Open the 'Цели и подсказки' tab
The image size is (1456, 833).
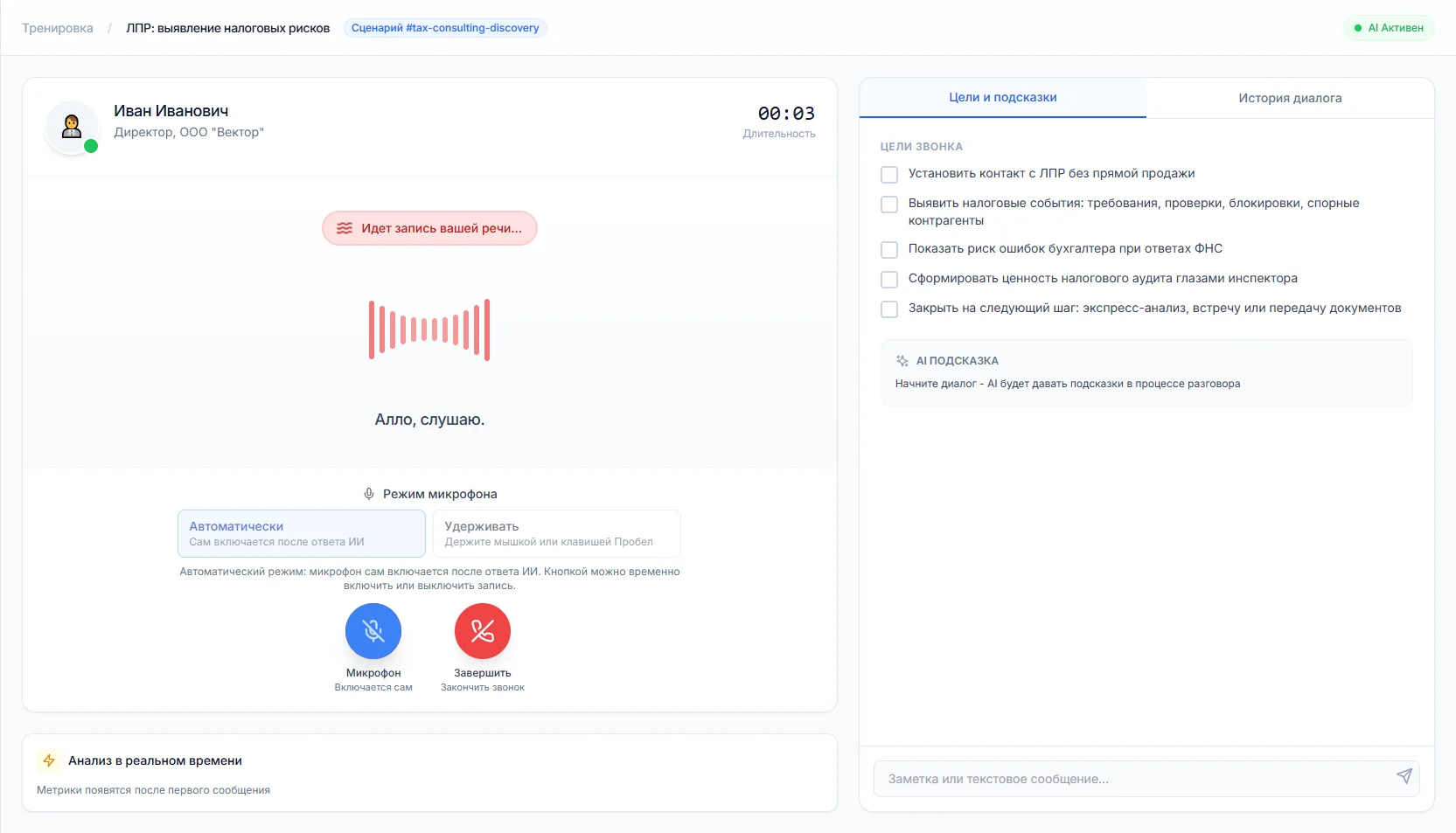1003,98
